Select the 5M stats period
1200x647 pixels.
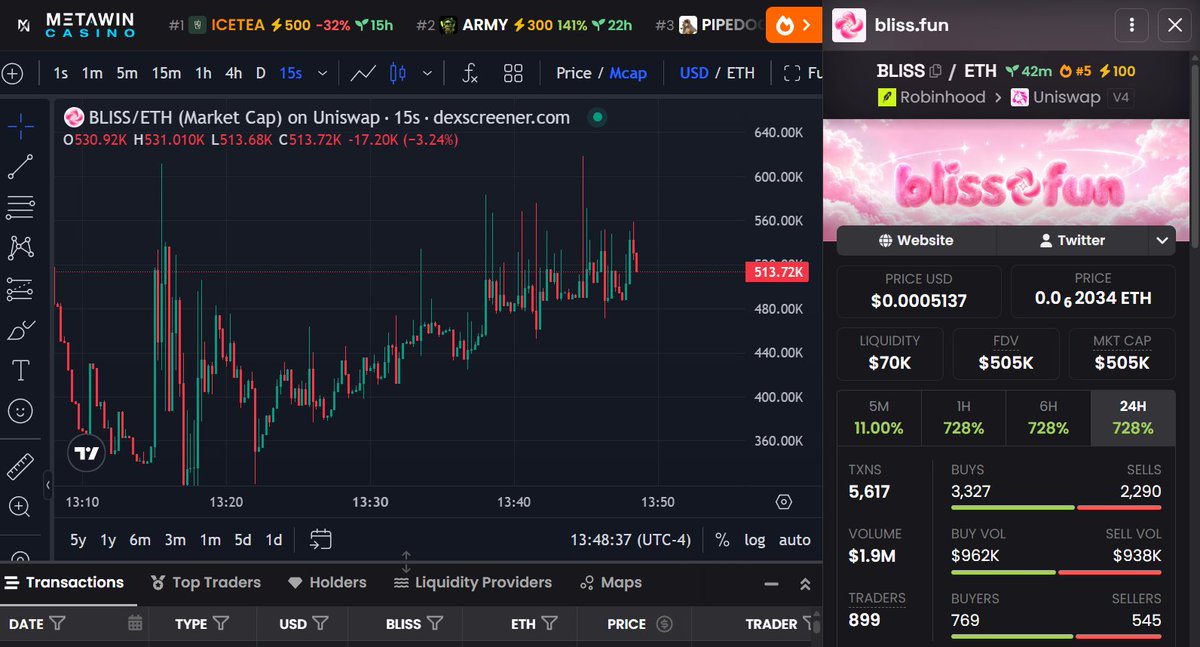click(879, 417)
